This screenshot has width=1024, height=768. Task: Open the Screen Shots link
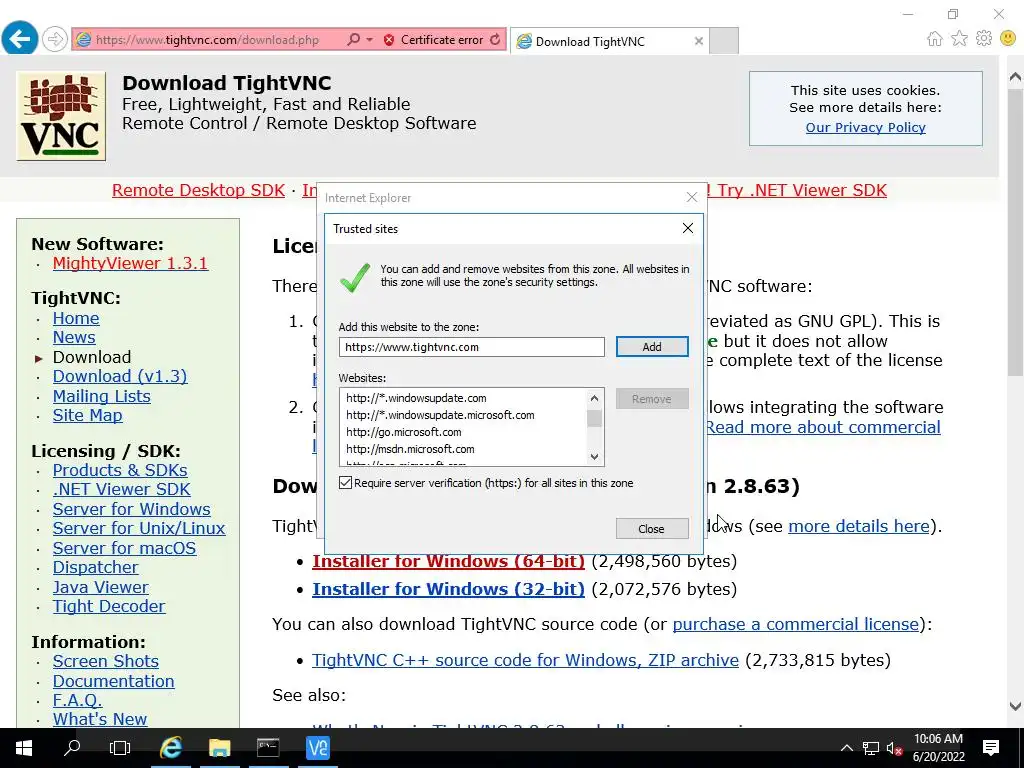tap(105, 661)
